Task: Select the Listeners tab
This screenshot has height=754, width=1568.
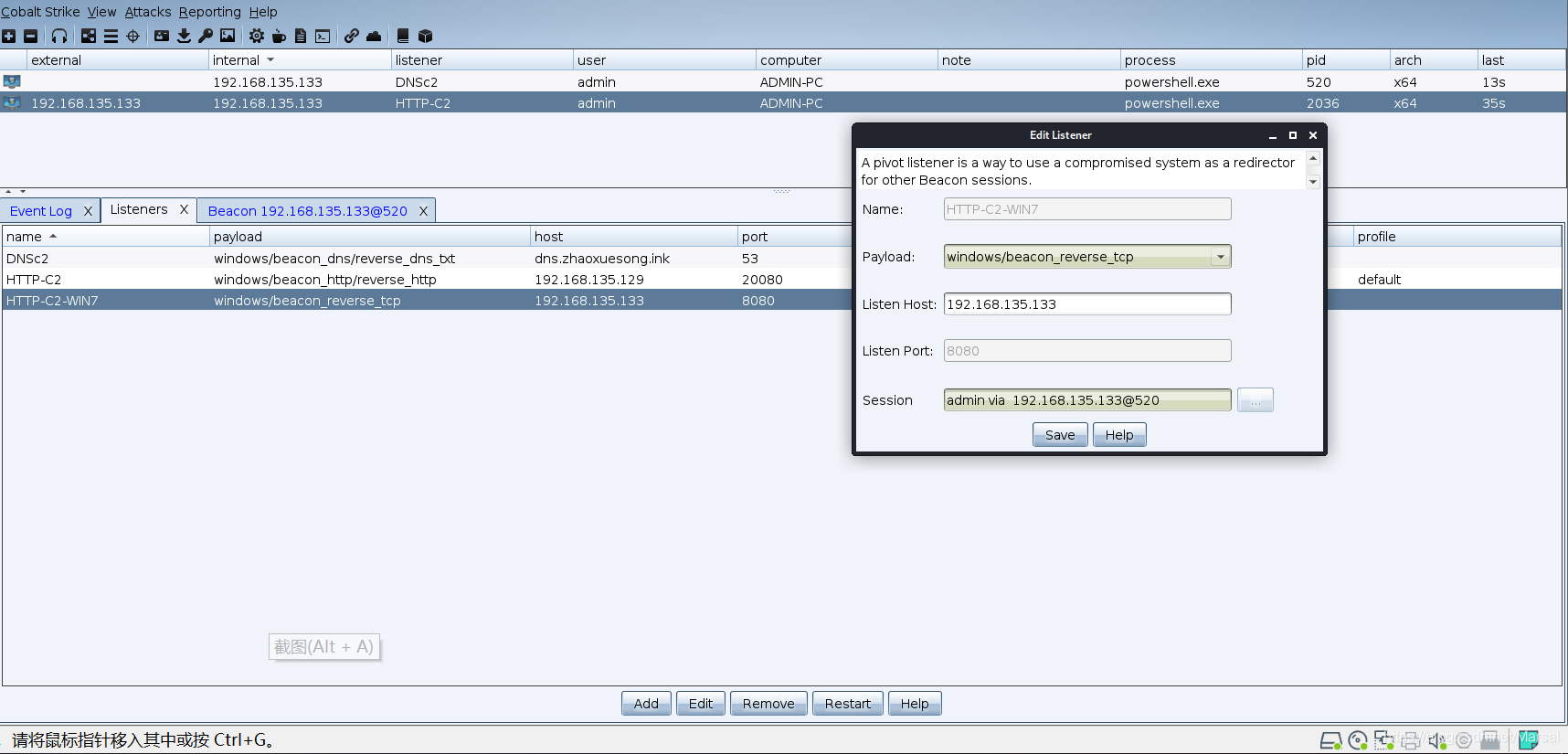Action: (139, 209)
